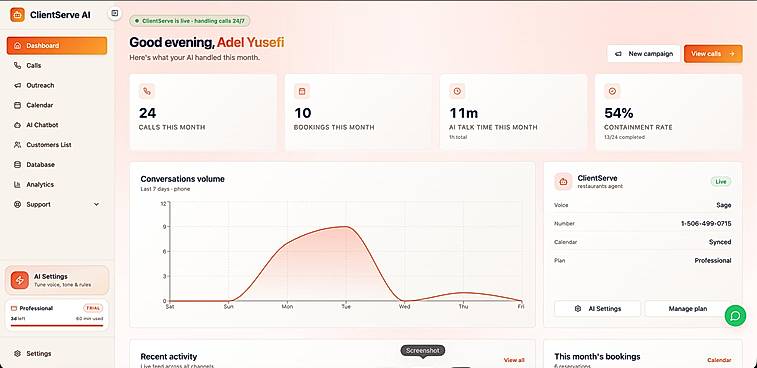Open Settings in the sidebar
Viewport: 757px width, 368px height.
pos(57,354)
